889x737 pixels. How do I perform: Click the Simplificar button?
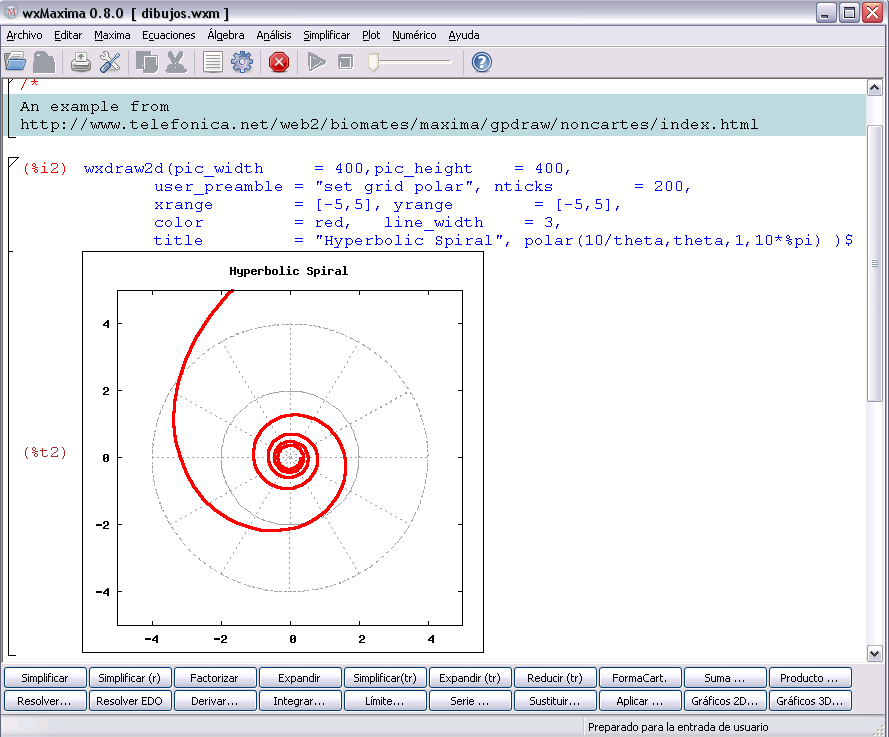(45, 678)
